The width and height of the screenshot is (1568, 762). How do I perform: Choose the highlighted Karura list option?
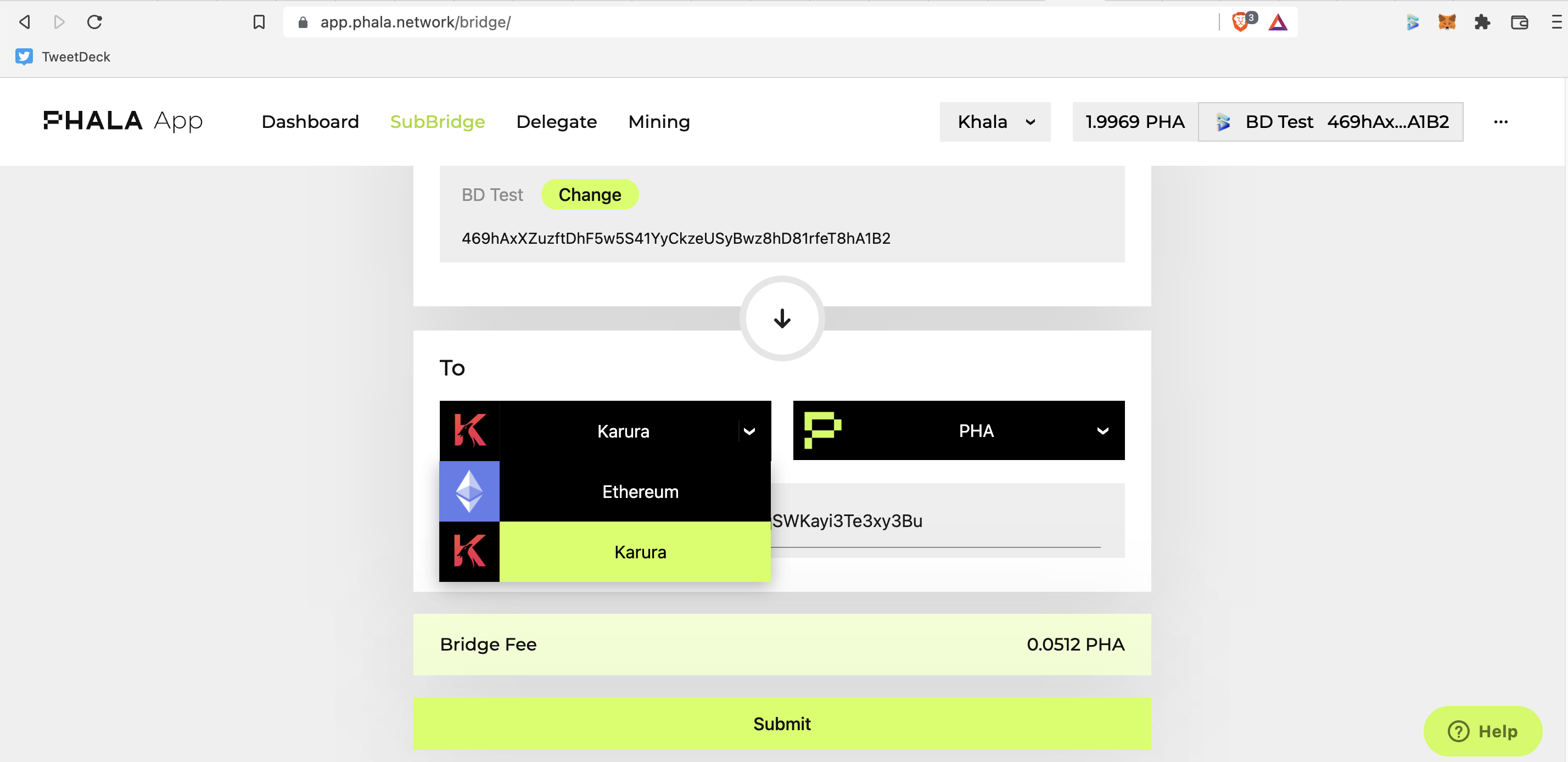coord(605,551)
